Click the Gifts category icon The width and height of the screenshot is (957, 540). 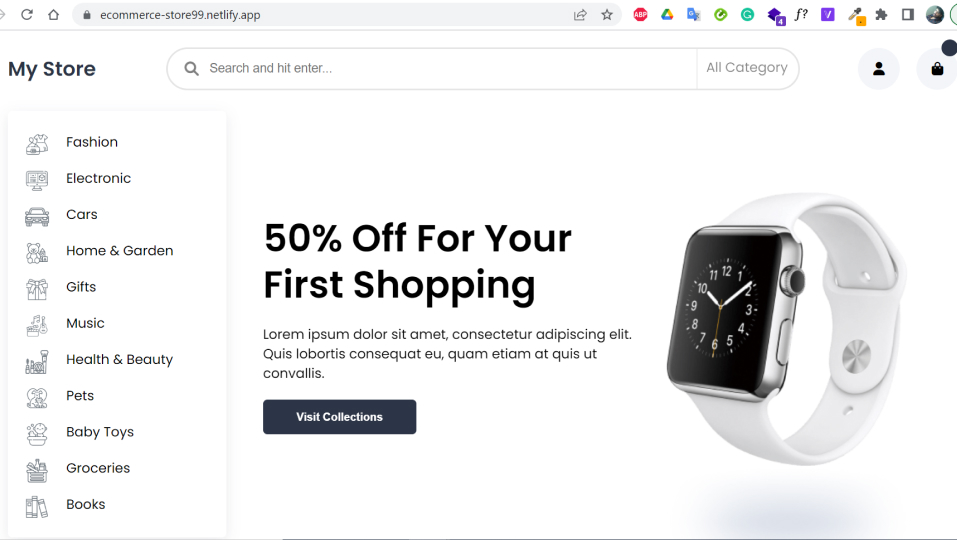[x=37, y=289]
